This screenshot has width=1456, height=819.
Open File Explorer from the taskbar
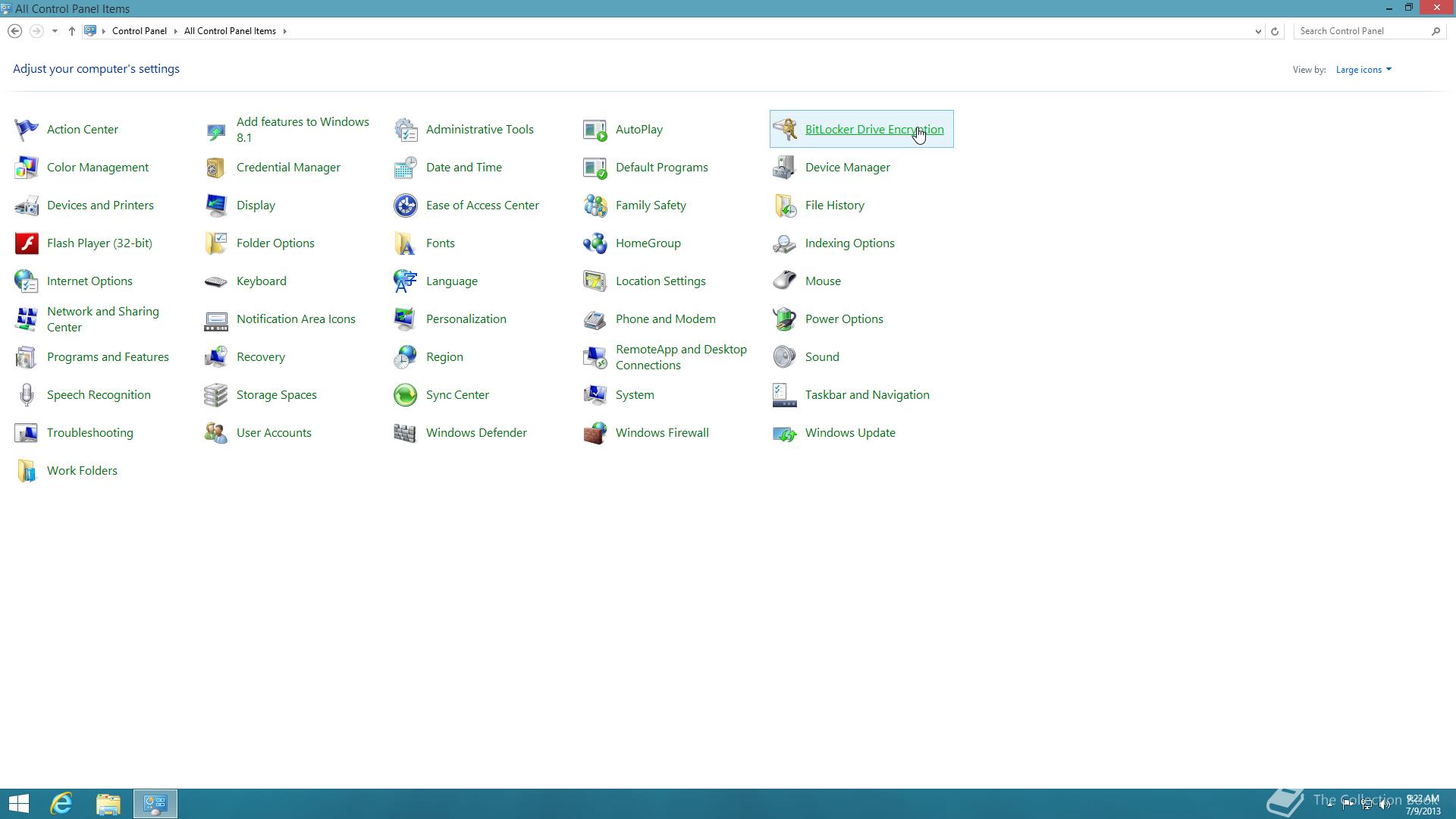click(x=108, y=804)
